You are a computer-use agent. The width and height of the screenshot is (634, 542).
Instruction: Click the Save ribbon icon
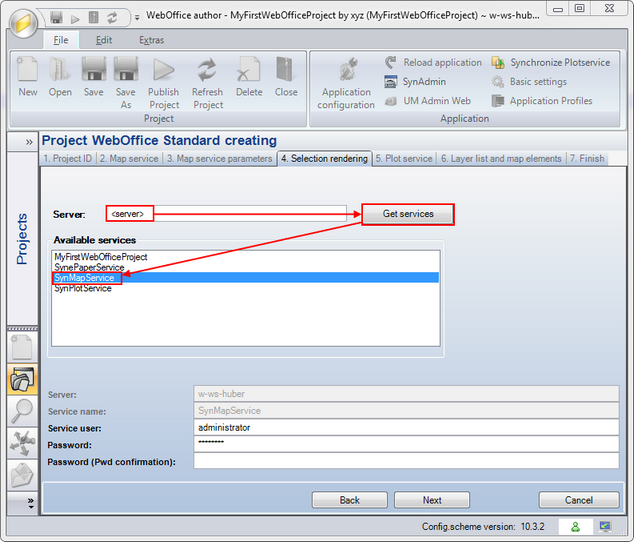coord(94,77)
